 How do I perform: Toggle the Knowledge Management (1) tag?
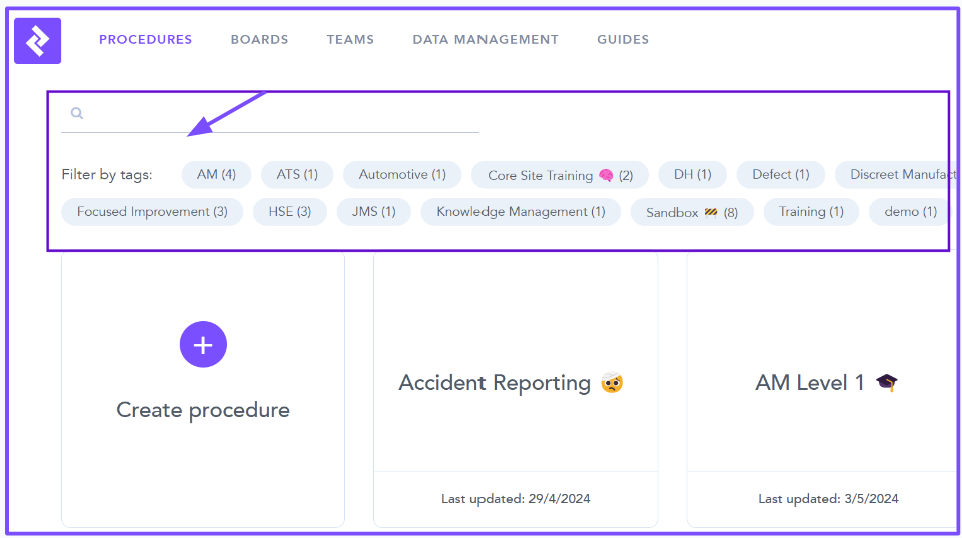point(521,211)
